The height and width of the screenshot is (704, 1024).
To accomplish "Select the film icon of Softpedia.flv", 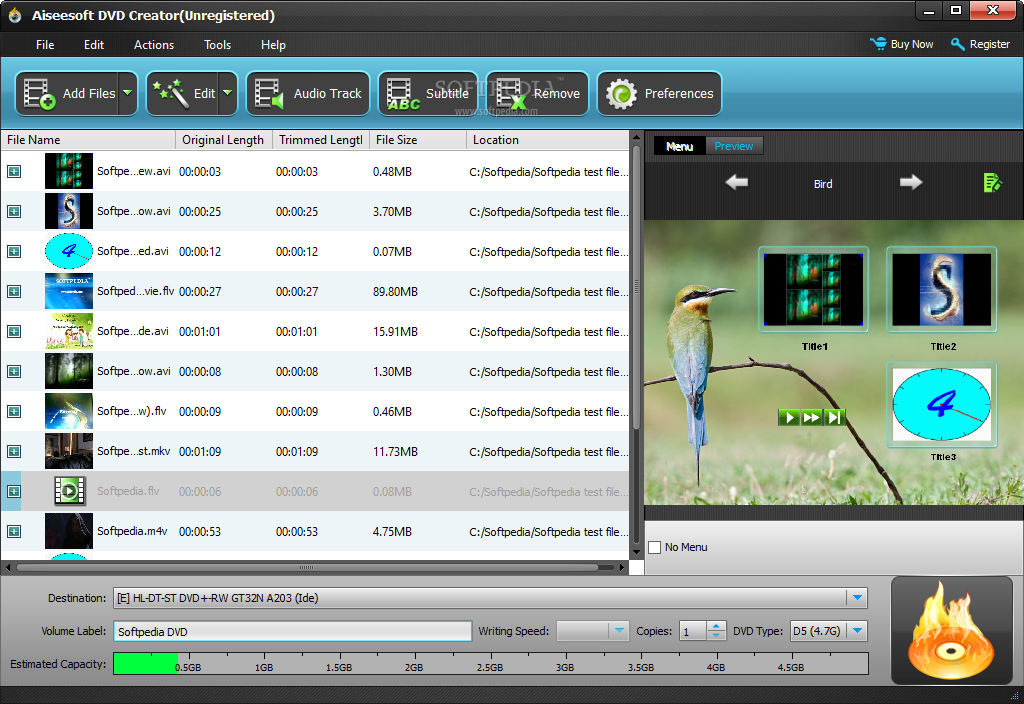I will pyautogui.click(x=69, y=491).
